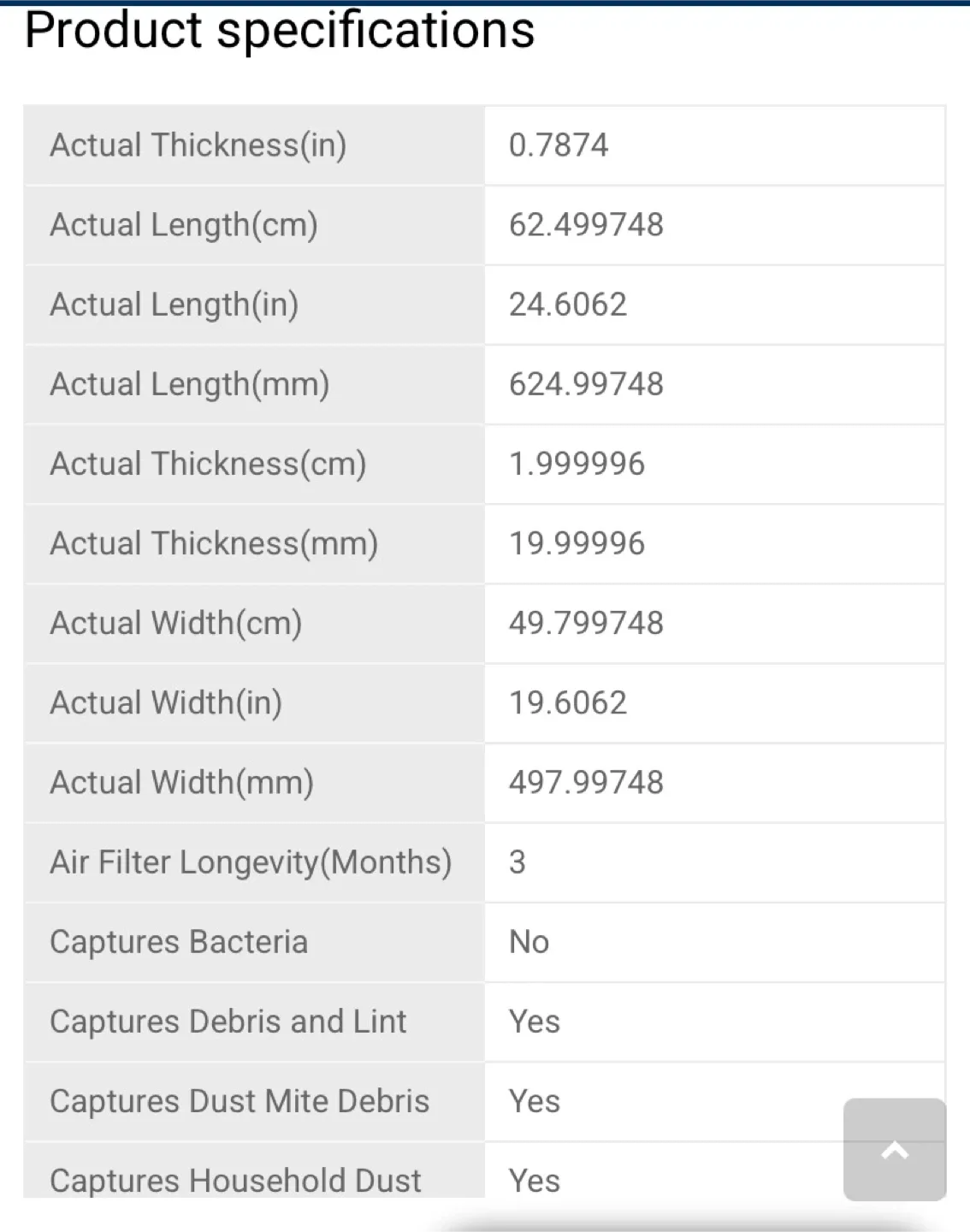Click the Captures Household Dust label
The width and height of the screenshot is (970, 1232).
236,1181
